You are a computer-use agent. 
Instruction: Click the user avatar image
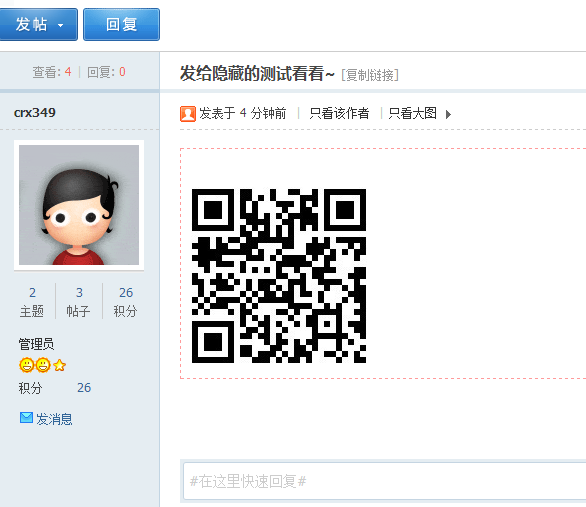pyautogui.click(x=79, y=205)
